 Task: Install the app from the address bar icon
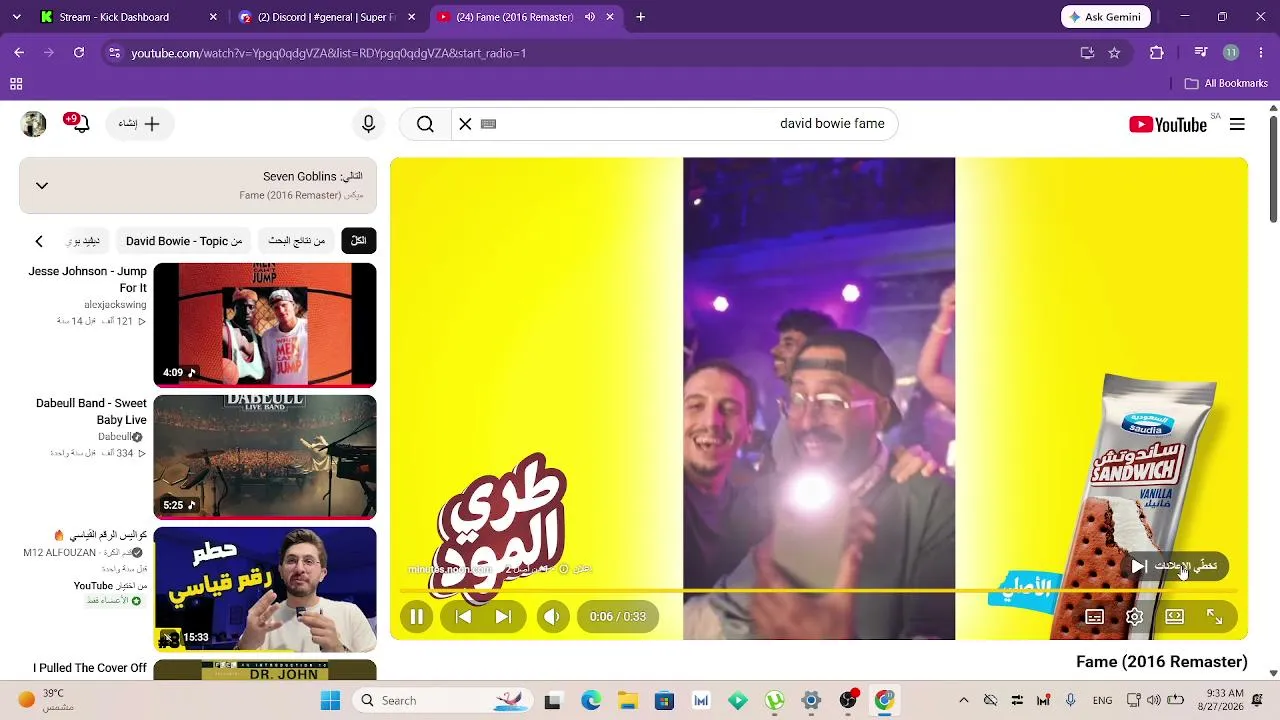click(1087, 53)
